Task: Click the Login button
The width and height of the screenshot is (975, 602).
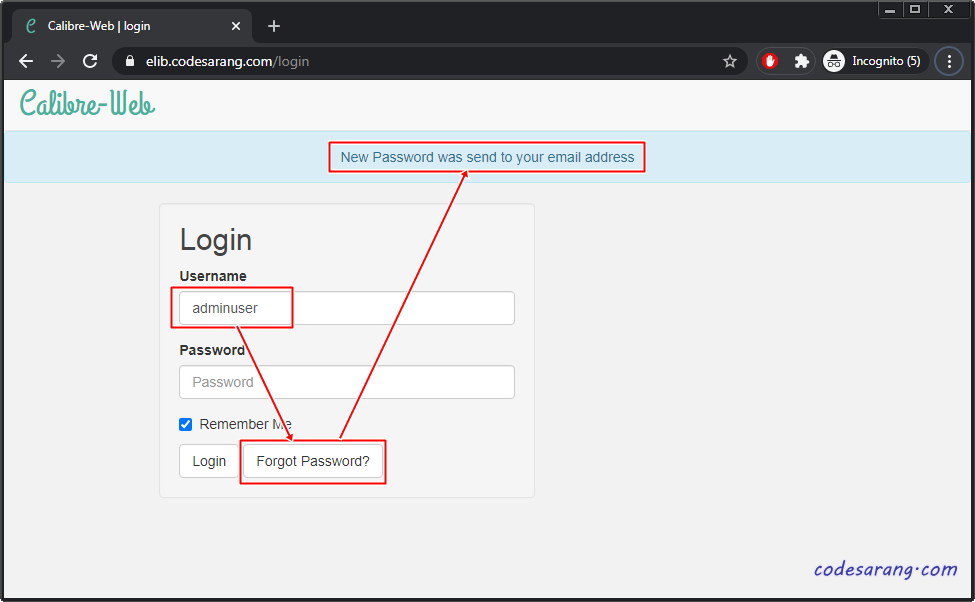Action: point(209,461)
